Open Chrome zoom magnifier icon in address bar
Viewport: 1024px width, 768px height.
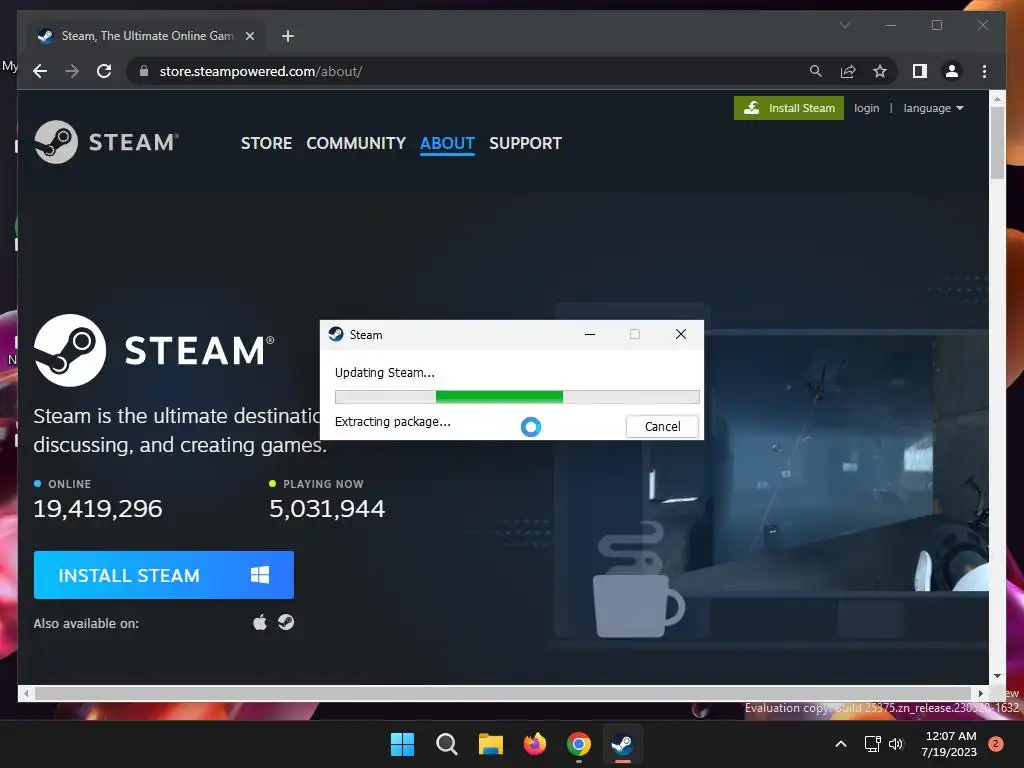(x=816, y=71)
